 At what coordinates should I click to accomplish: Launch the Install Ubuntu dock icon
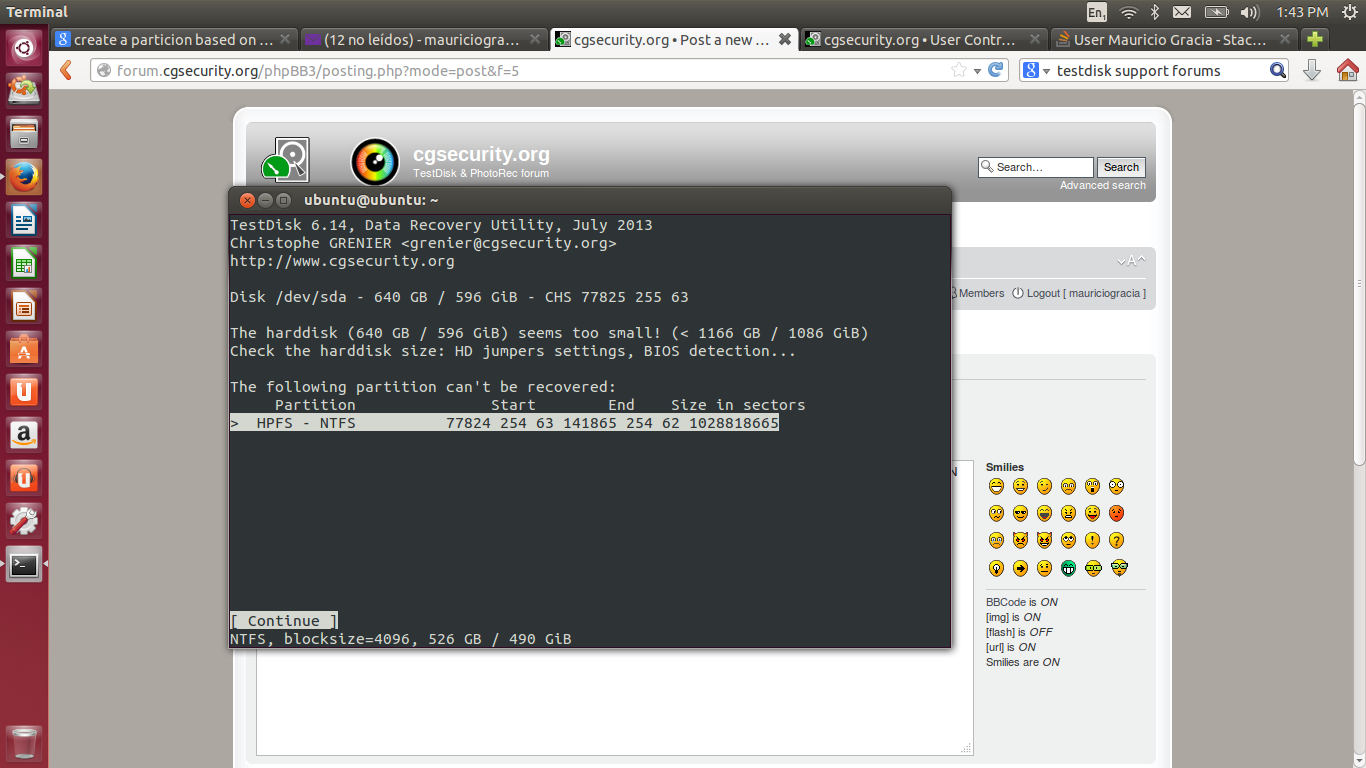(x=24, y=89)
